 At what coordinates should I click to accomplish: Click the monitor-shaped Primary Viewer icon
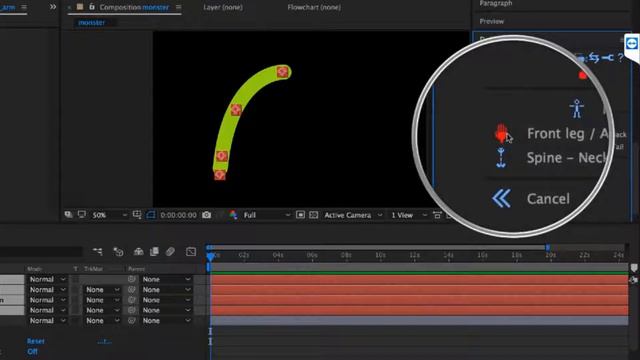pos(82,215)
